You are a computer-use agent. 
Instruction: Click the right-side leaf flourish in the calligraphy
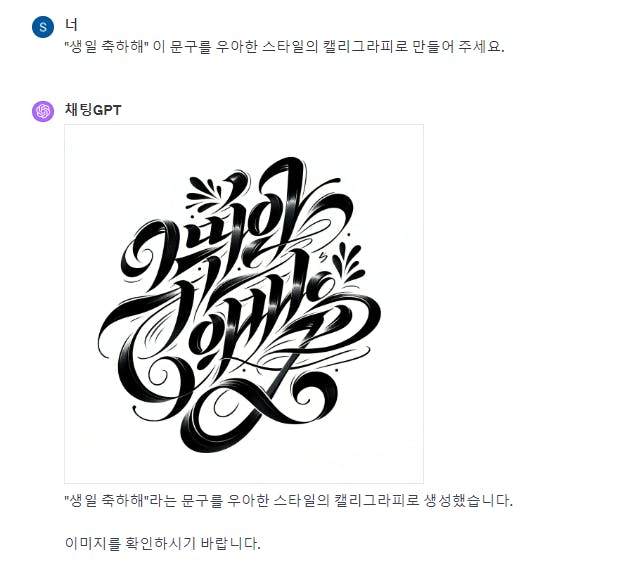(x=348, y=263)
